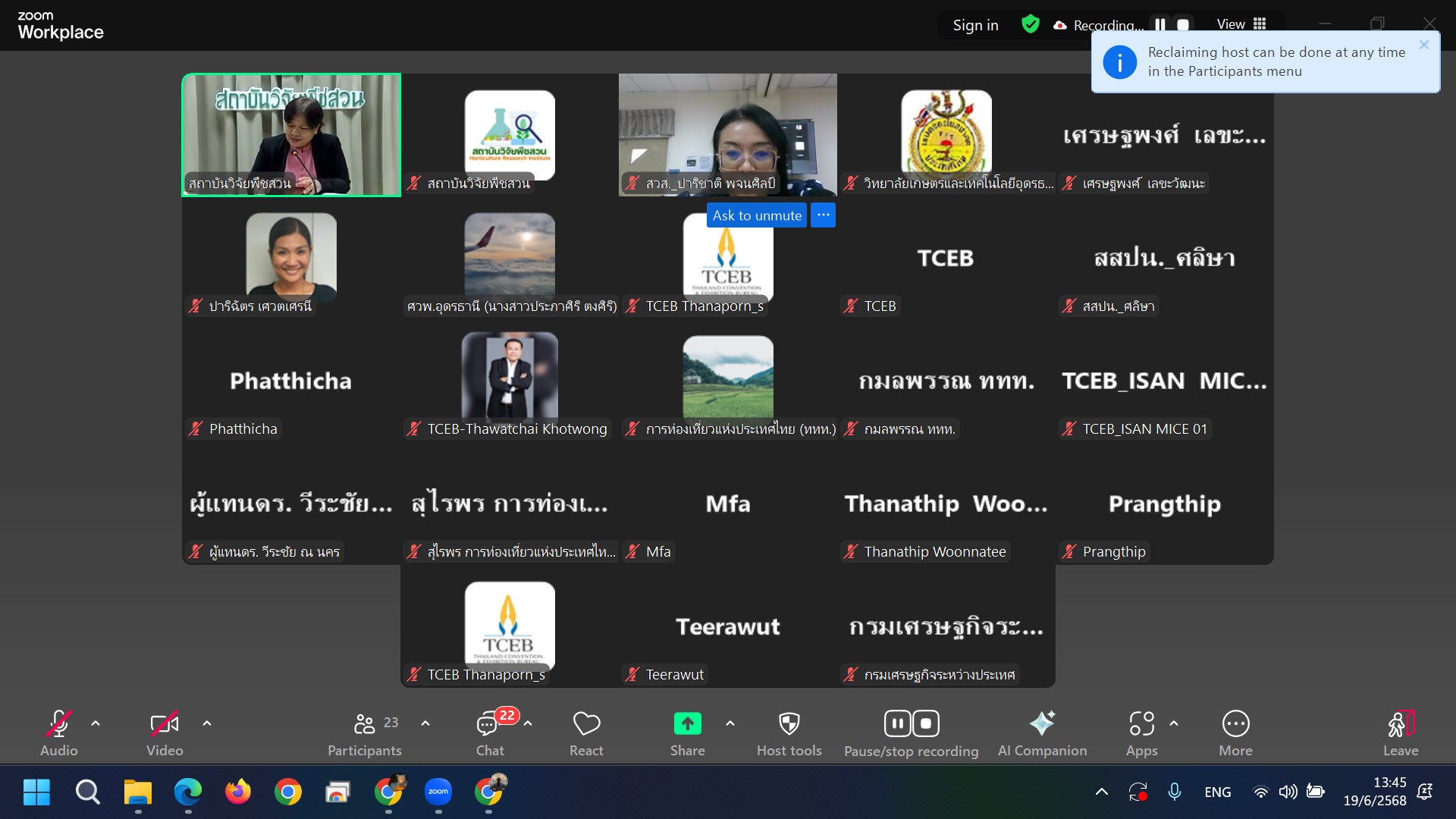Open Microsoft Edge from taskbar
The width and height of the screenshot is (1456, 819).
[x=187, y=792]
